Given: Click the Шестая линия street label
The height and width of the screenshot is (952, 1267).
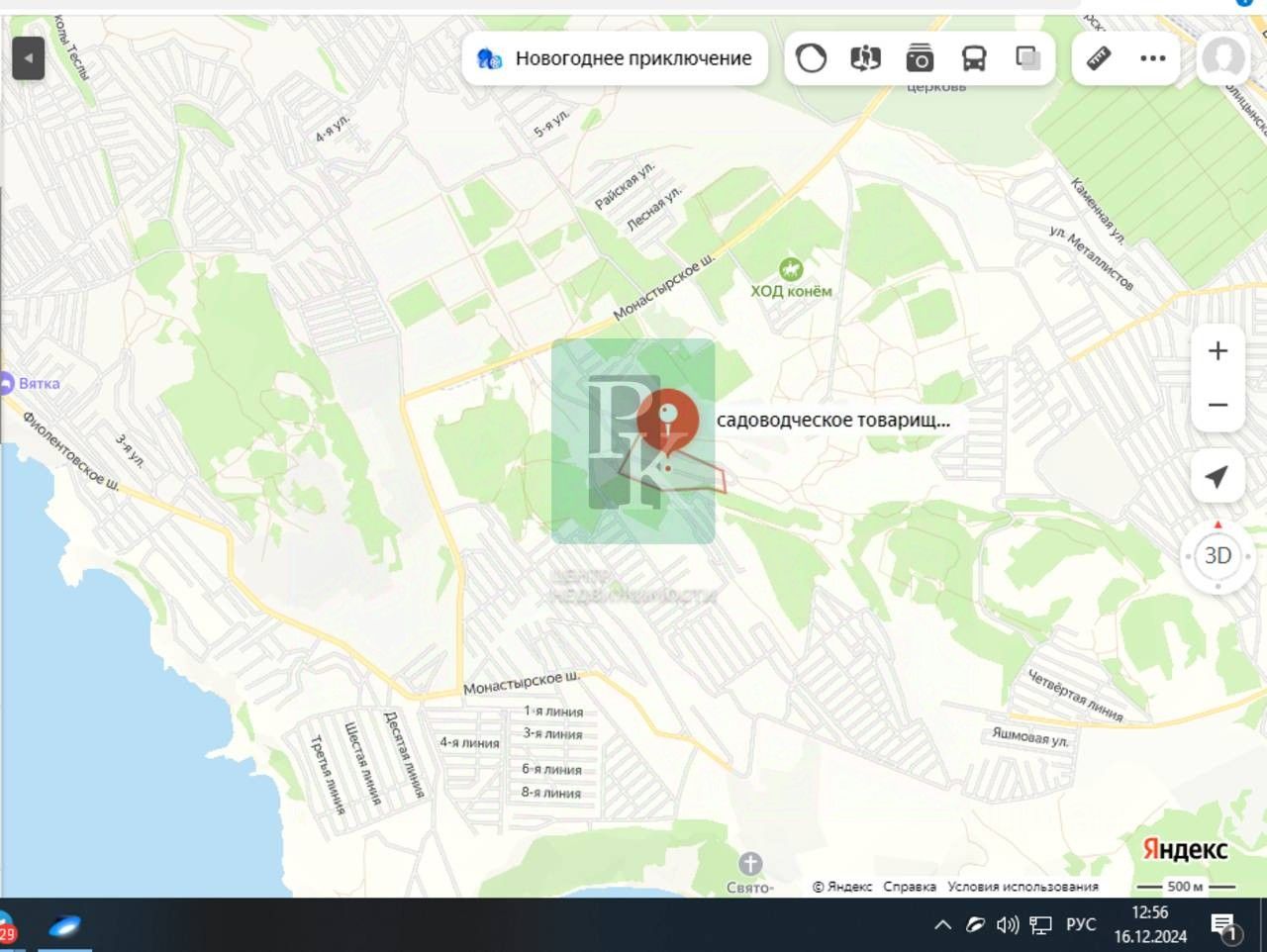Looking at the screenshot, I should click(362, 763).
